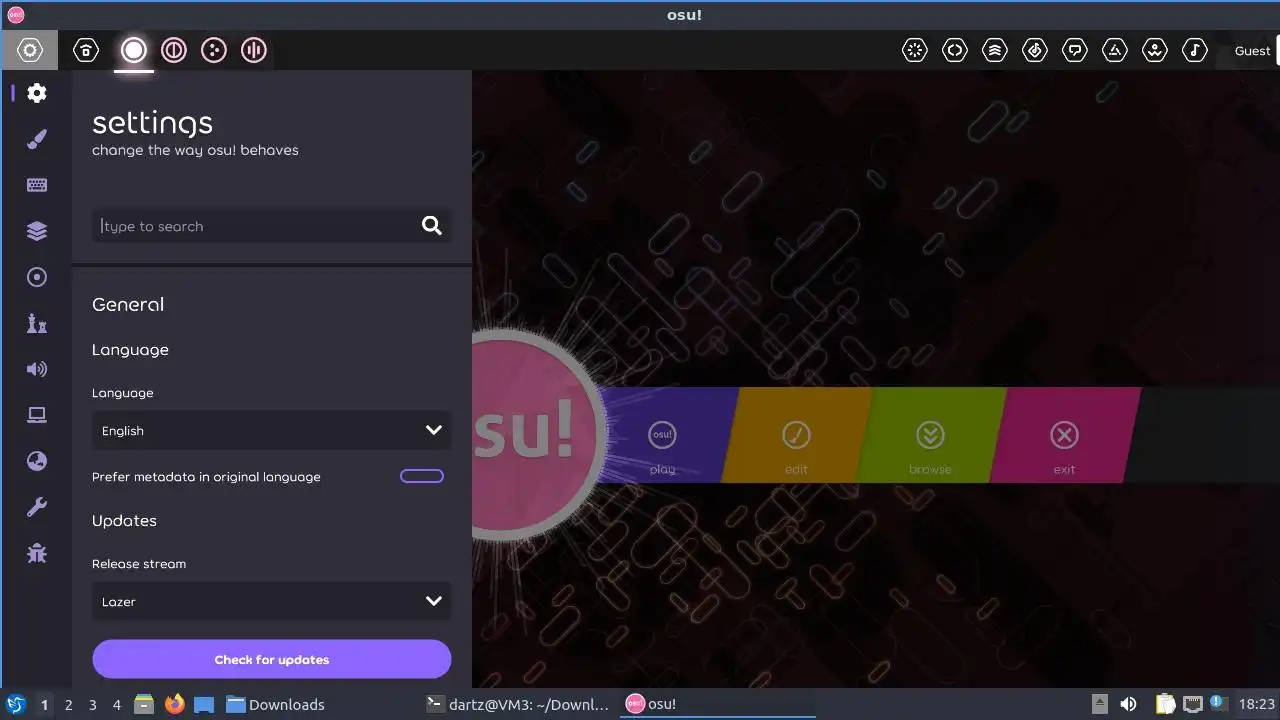1280x720 pixels.
Task: Open the system start menu icon
Action: (x=16, y=704)
